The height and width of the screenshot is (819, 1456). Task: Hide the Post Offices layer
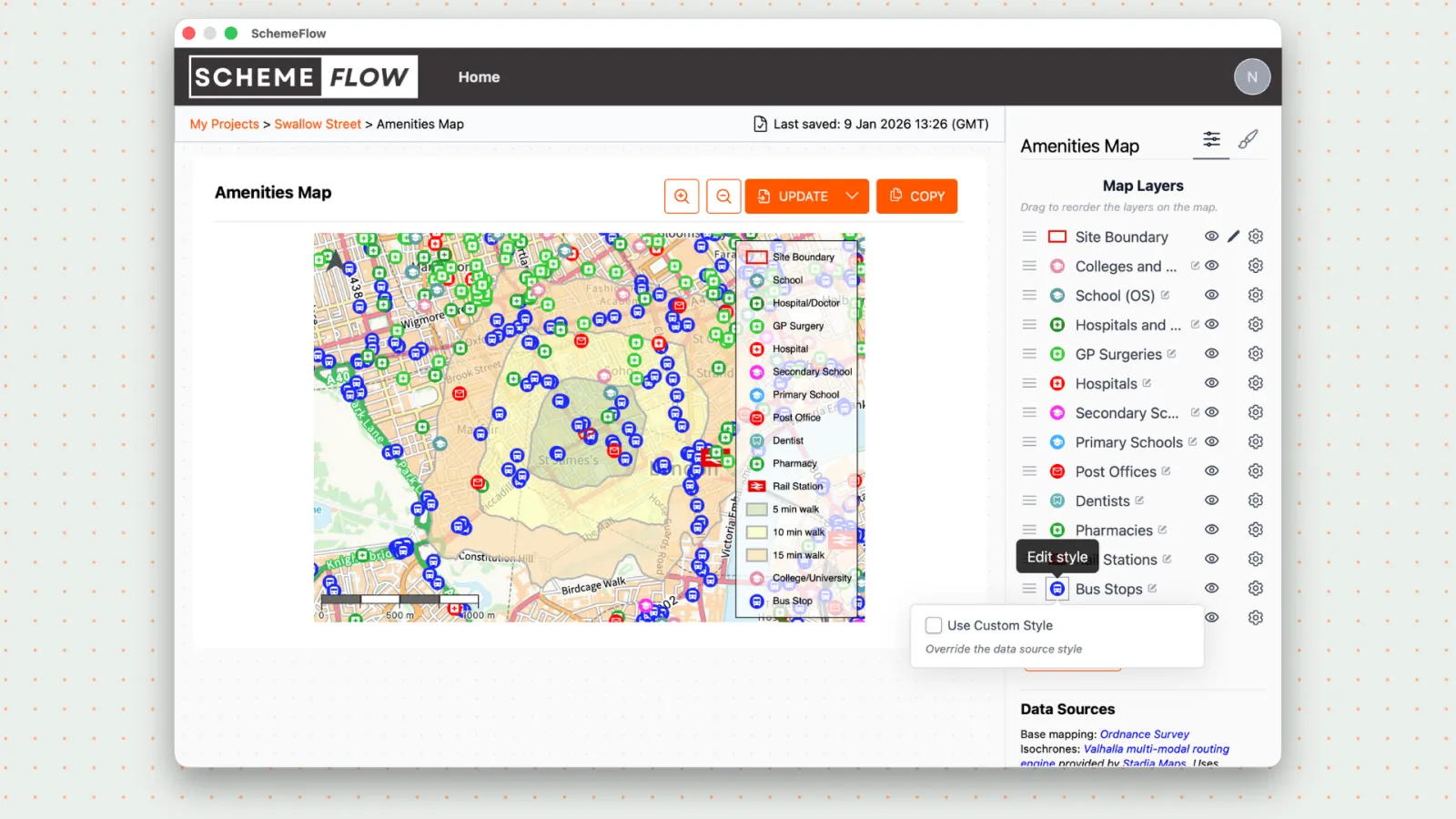(x=1211, y=471)
